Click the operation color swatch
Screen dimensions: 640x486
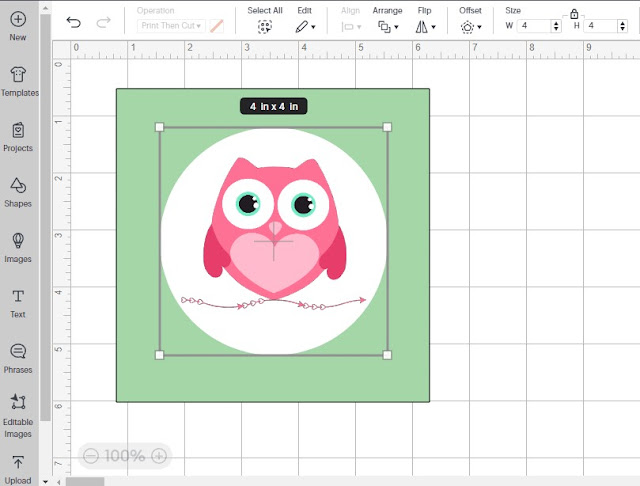(x=216, y=26)
